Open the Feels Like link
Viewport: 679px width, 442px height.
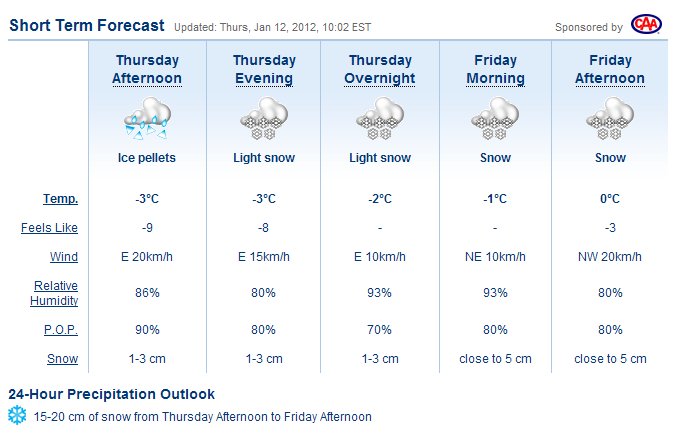50,228
